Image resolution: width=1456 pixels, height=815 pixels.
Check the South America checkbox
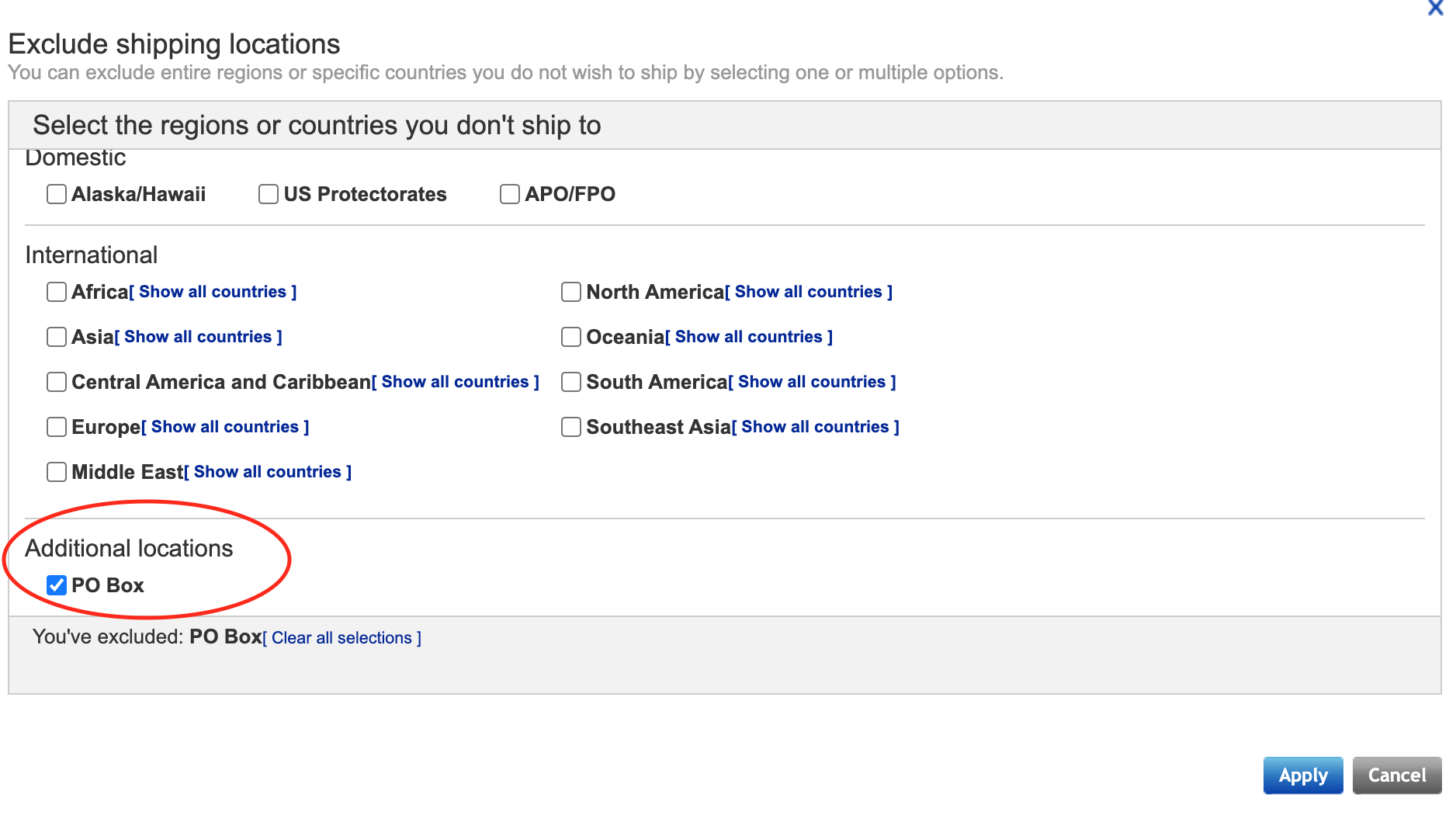571,382
